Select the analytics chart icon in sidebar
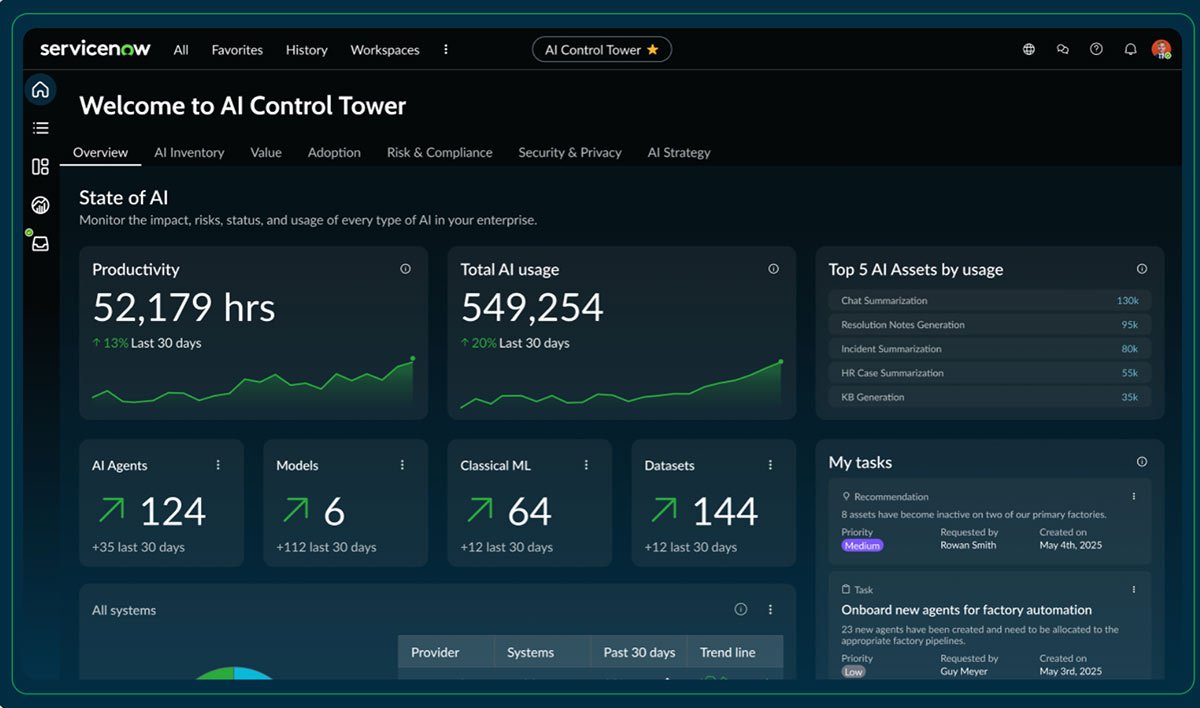The image size is (1200, 708). click(40, 204)
